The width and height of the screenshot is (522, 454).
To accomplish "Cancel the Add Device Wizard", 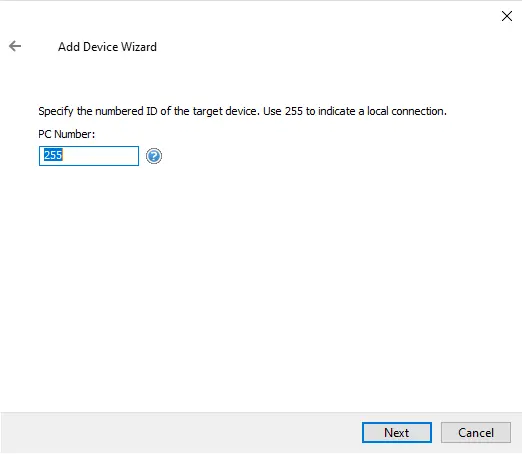I will (x=476, y=432).
